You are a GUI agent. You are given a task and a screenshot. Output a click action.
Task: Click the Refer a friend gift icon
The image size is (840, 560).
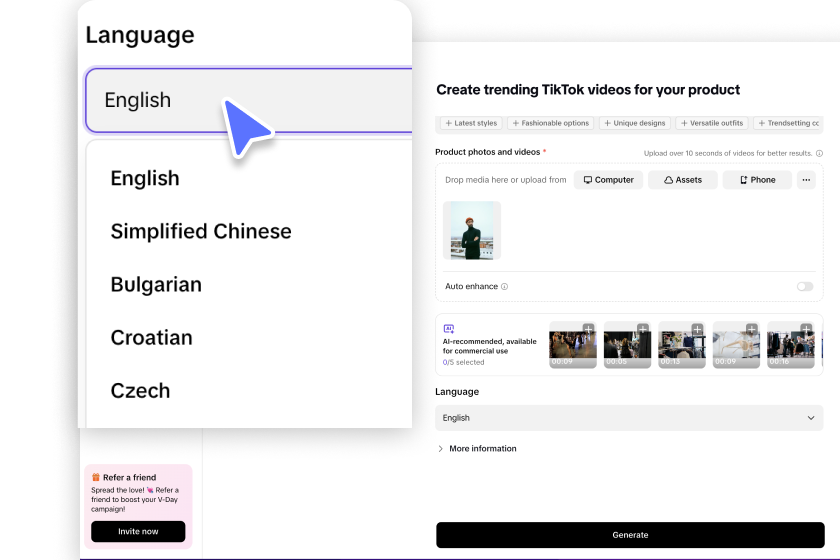(96, 477)
